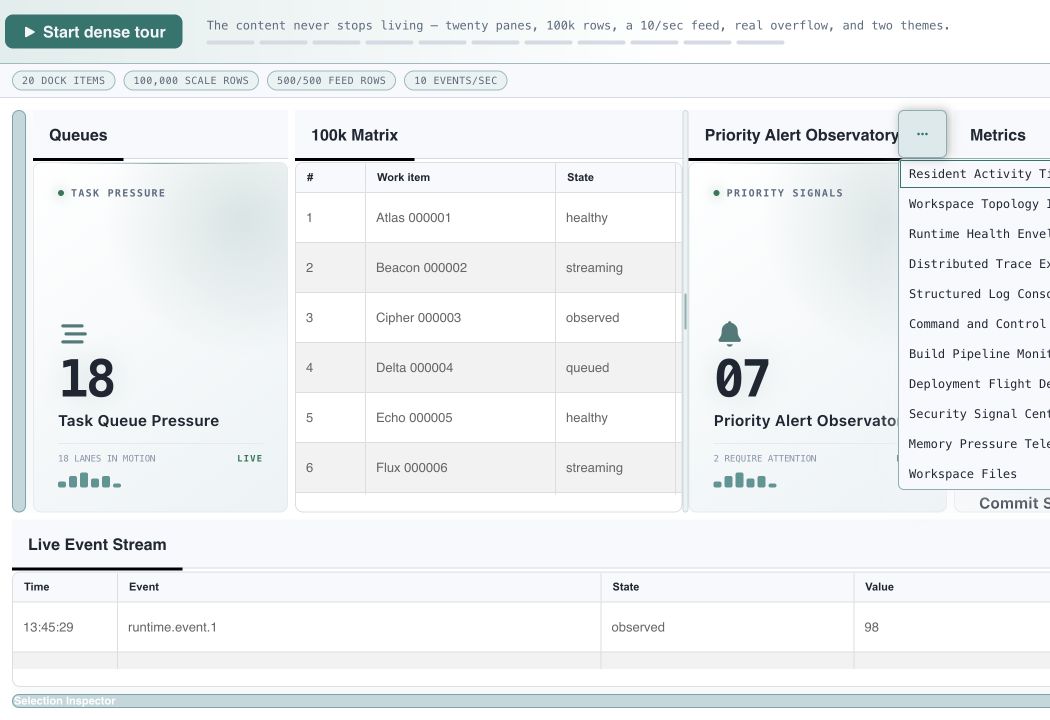The height and width of the screenshot is (720, 1050).
Task: Switch to the Metrics tab
Action: coord(997,135)
